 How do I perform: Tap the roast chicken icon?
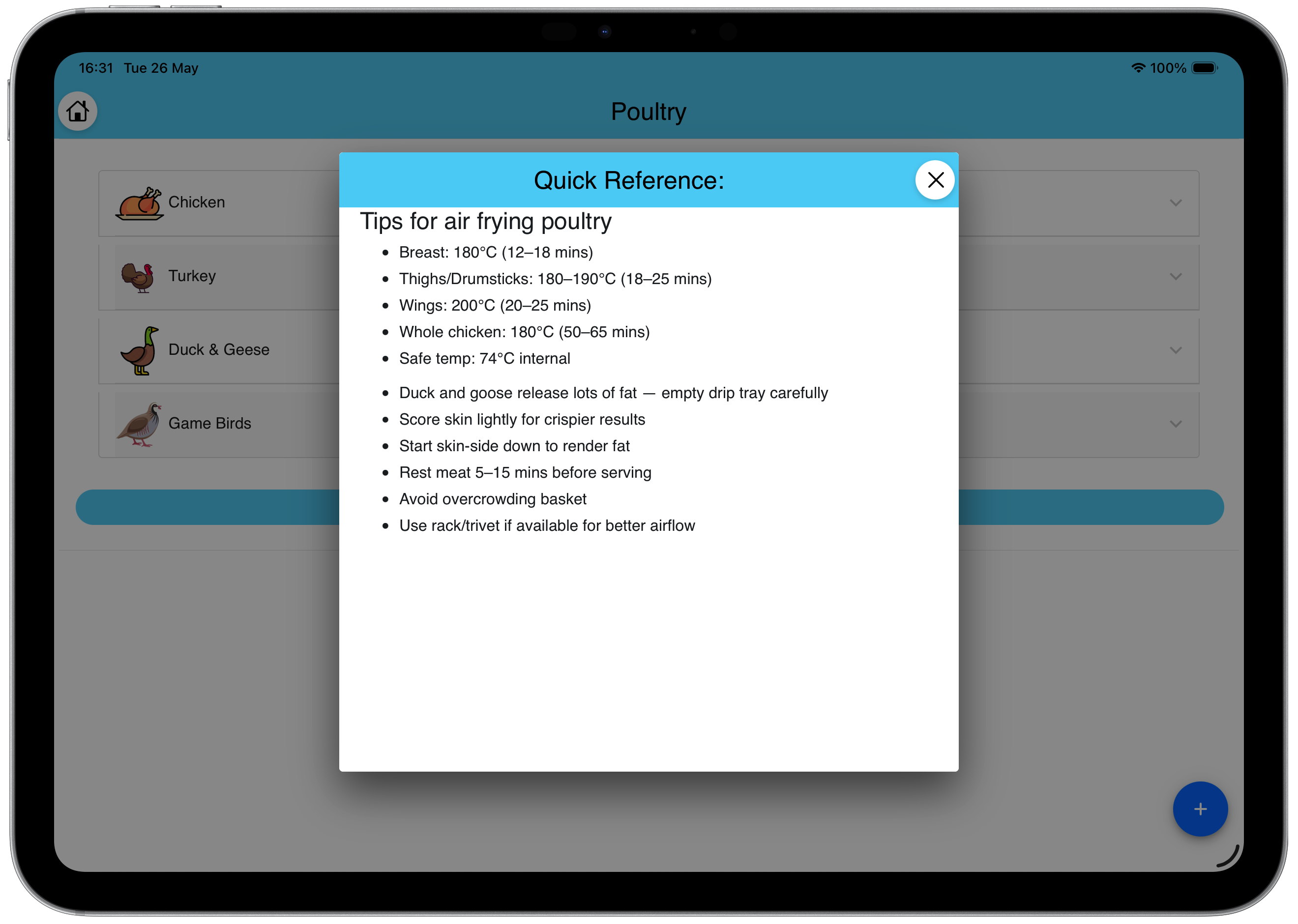point(140,203)
